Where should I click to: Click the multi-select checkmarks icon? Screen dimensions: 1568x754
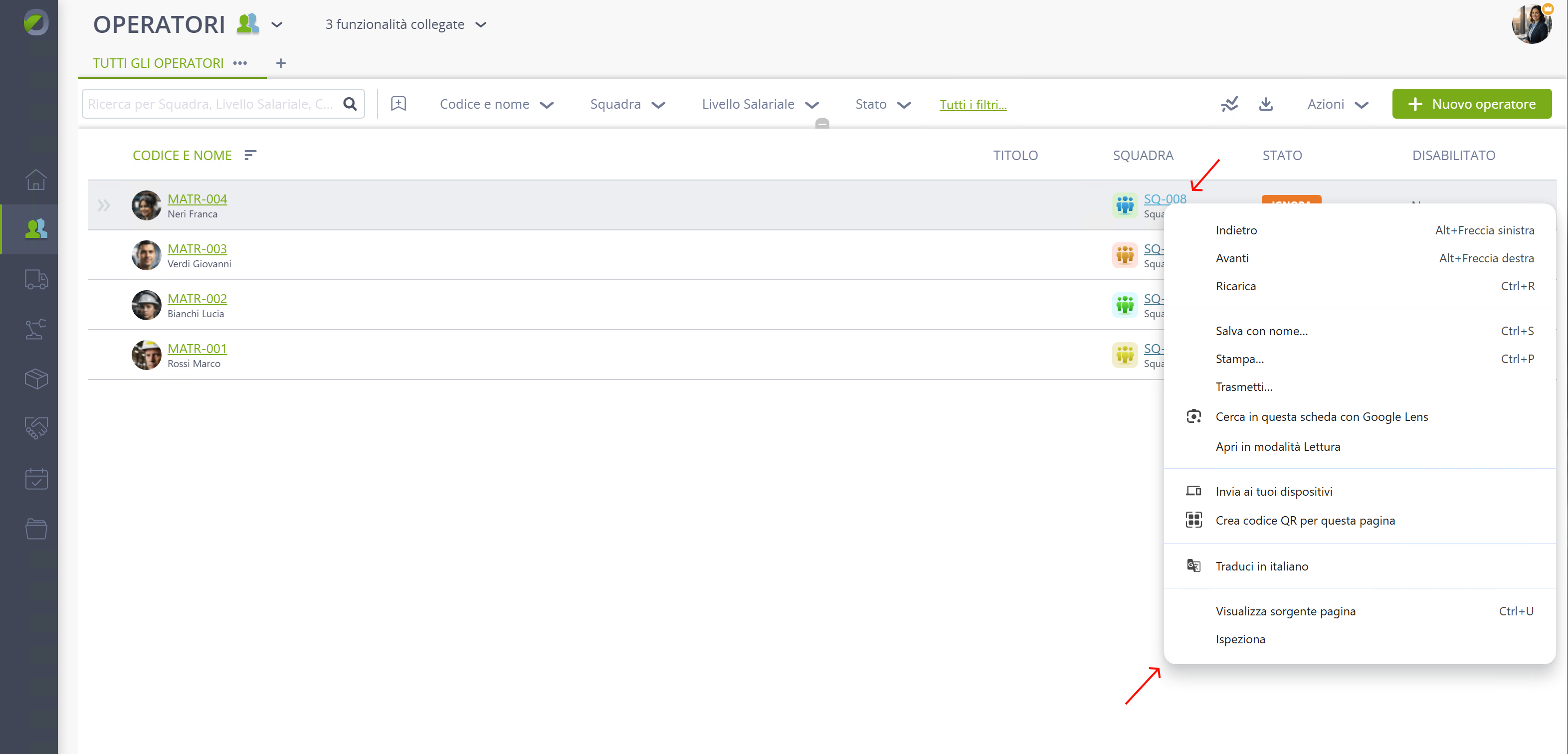click(x=1229, y=104)
